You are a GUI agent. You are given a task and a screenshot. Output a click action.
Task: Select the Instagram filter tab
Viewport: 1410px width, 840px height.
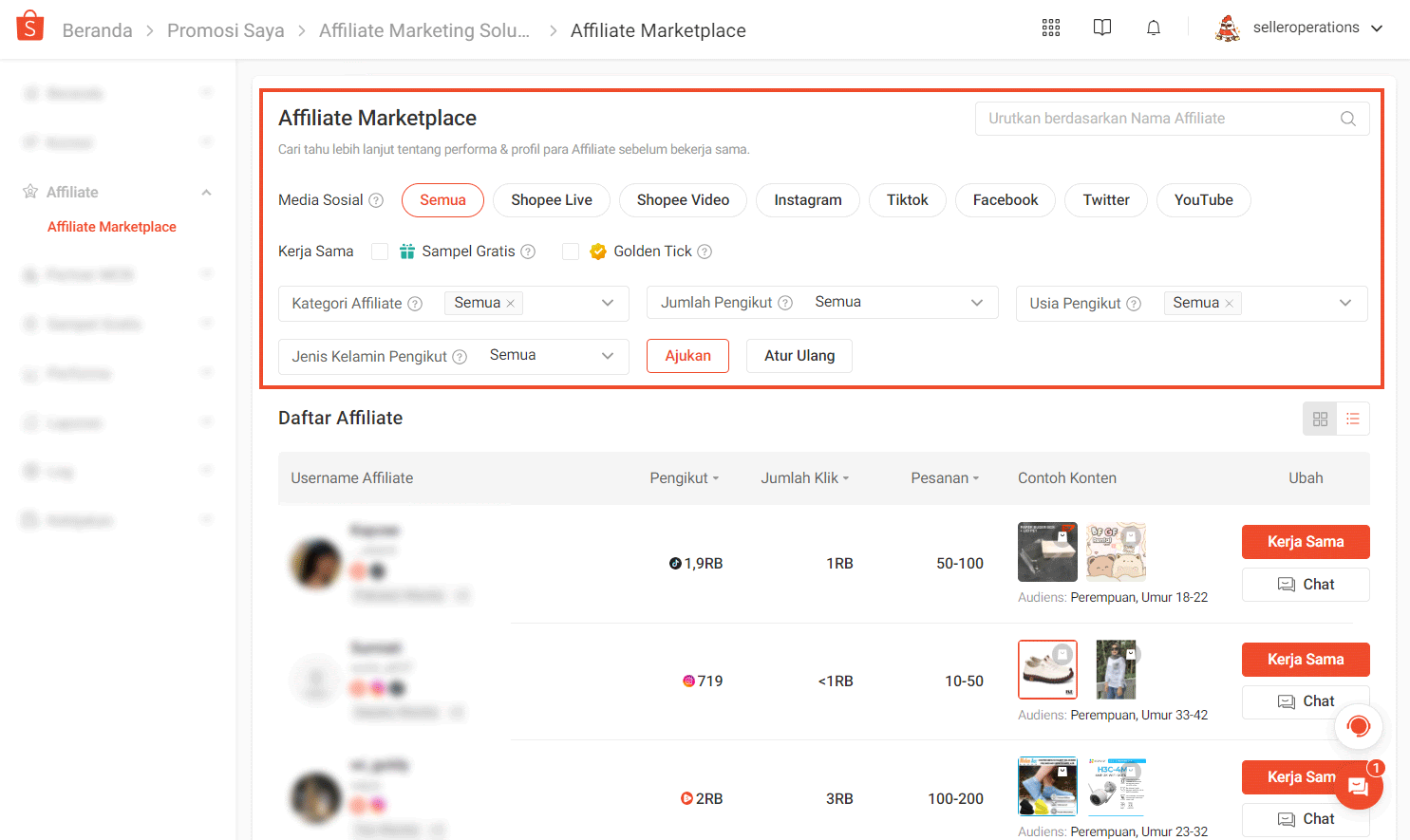click(807, 200)
